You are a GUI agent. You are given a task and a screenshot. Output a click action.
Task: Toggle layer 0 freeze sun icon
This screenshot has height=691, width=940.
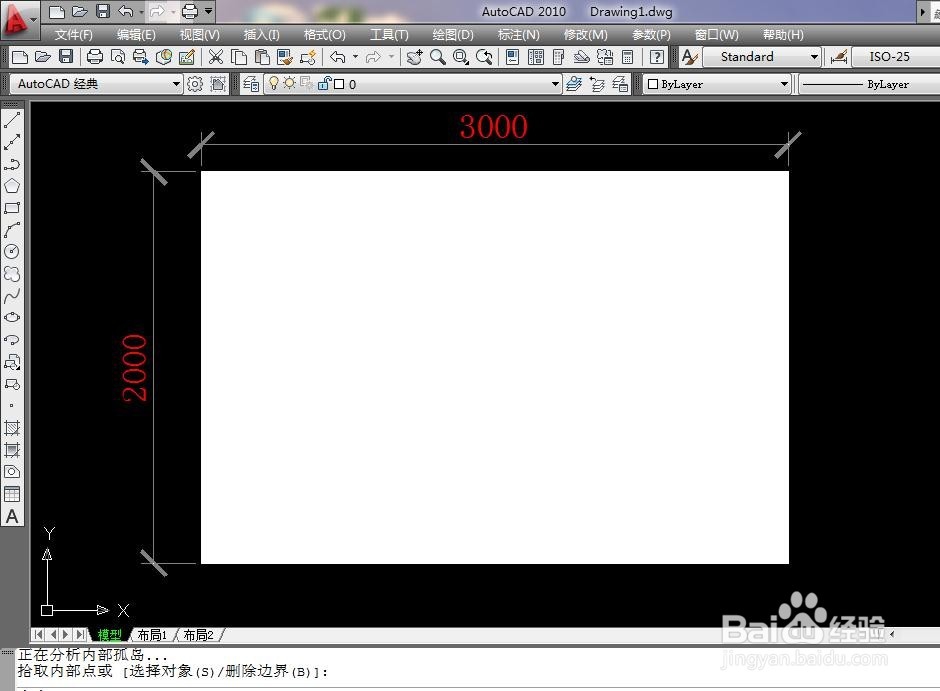290,83
